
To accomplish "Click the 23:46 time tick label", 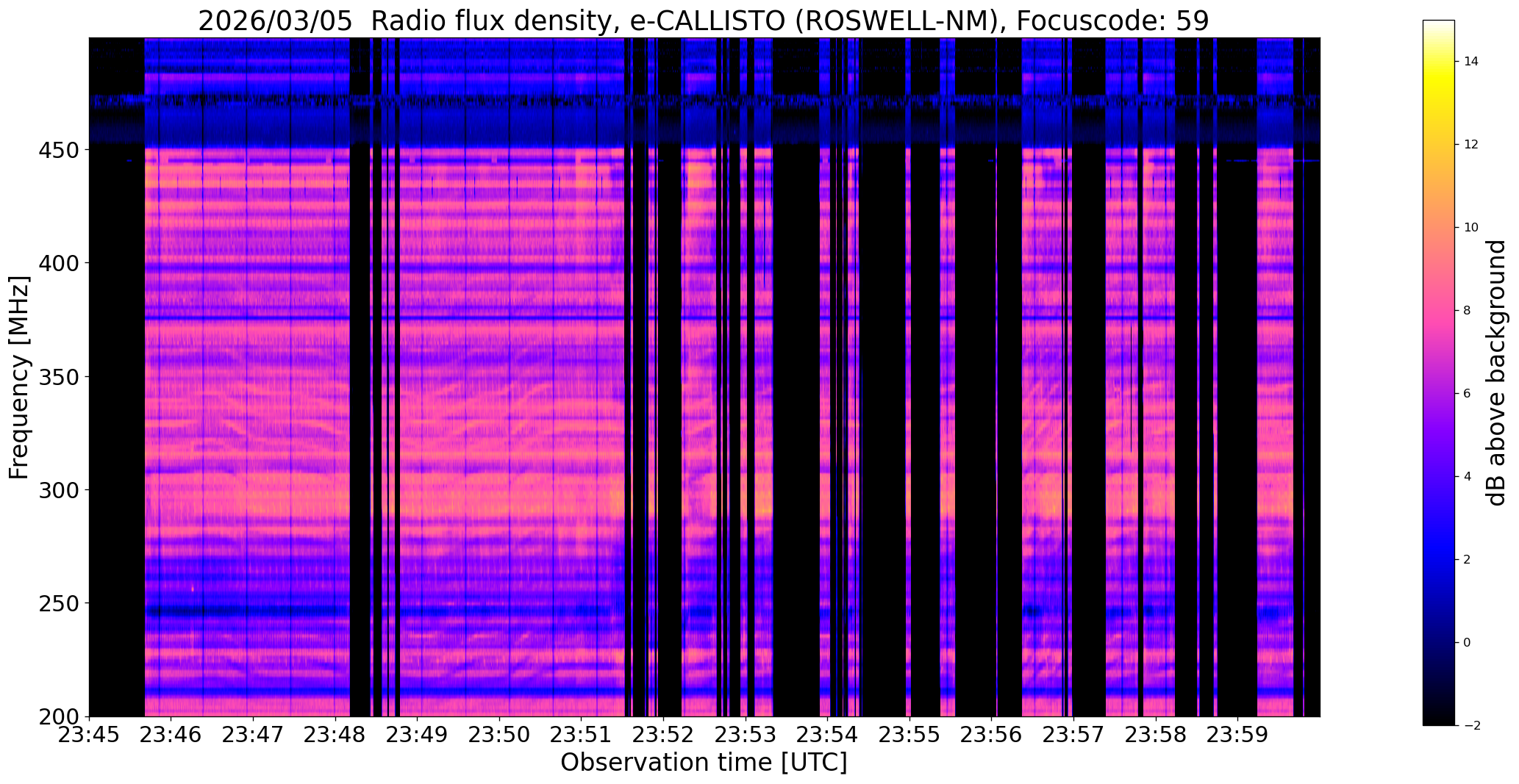I will pyautogui.click(x=171, y=736).
